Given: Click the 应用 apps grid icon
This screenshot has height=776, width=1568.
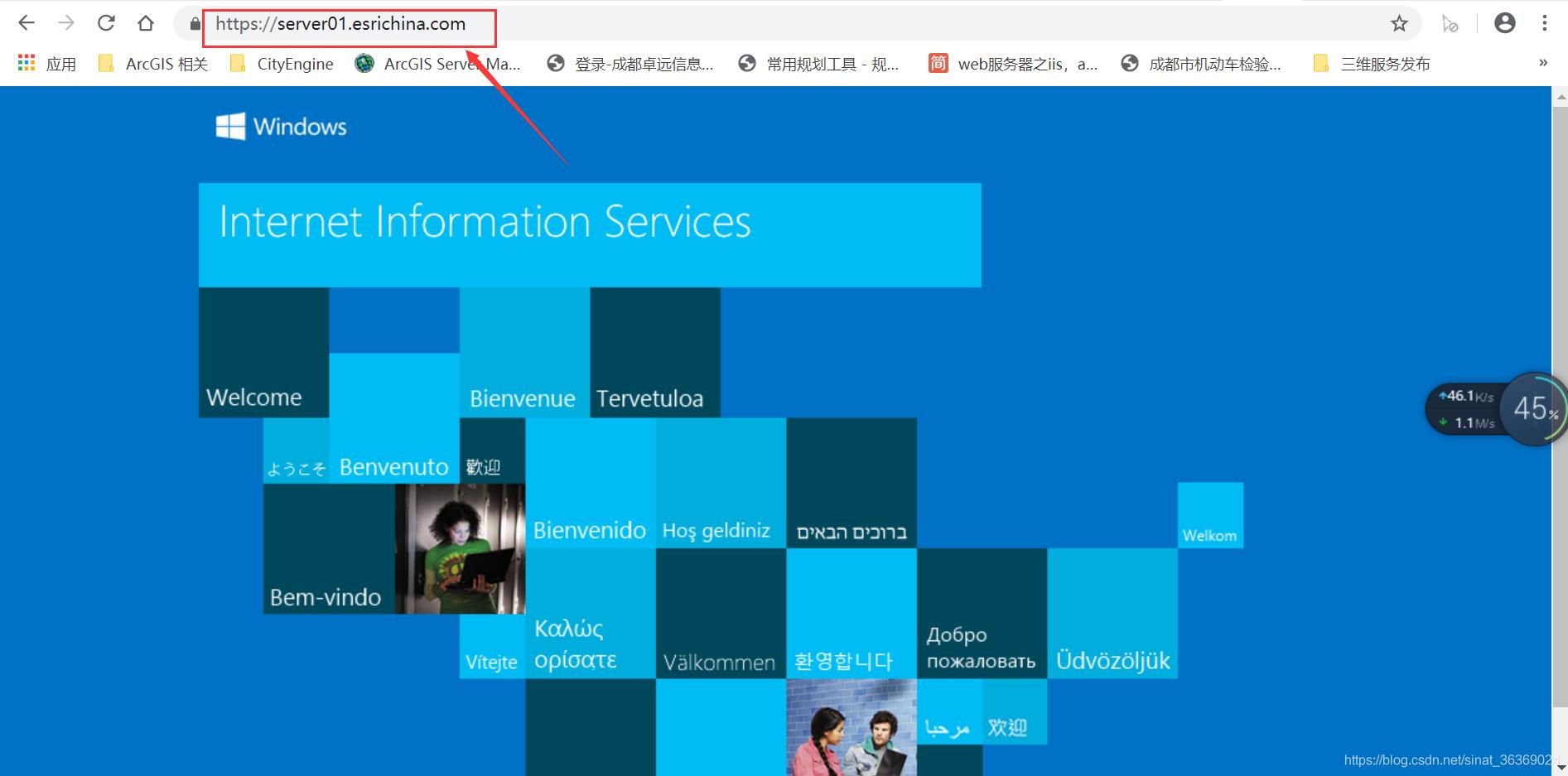Looking at the screenshot, I should coord(26,62).
